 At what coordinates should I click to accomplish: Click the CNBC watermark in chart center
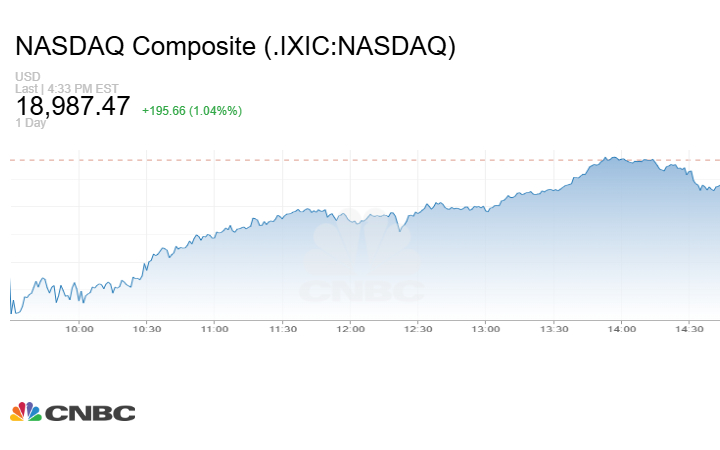[362, 262]
